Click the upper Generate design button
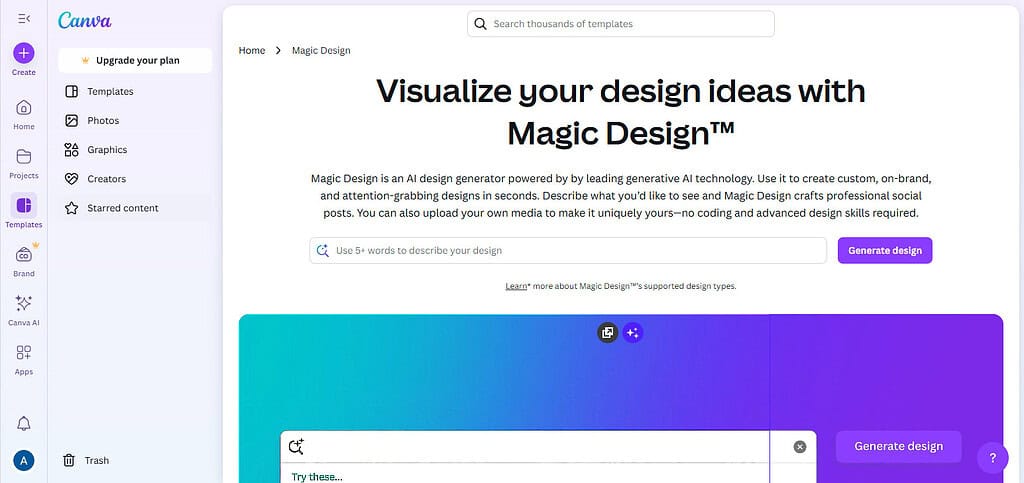 (885, 251)
